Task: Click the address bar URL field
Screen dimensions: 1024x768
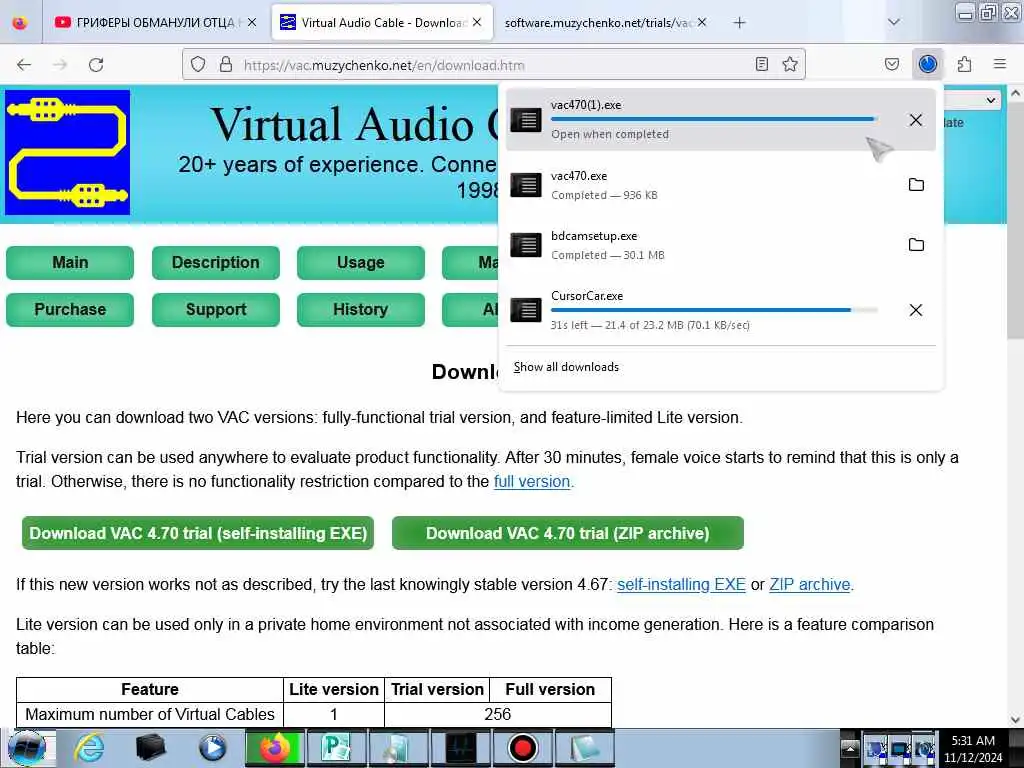Action: (x=493, y=65)
